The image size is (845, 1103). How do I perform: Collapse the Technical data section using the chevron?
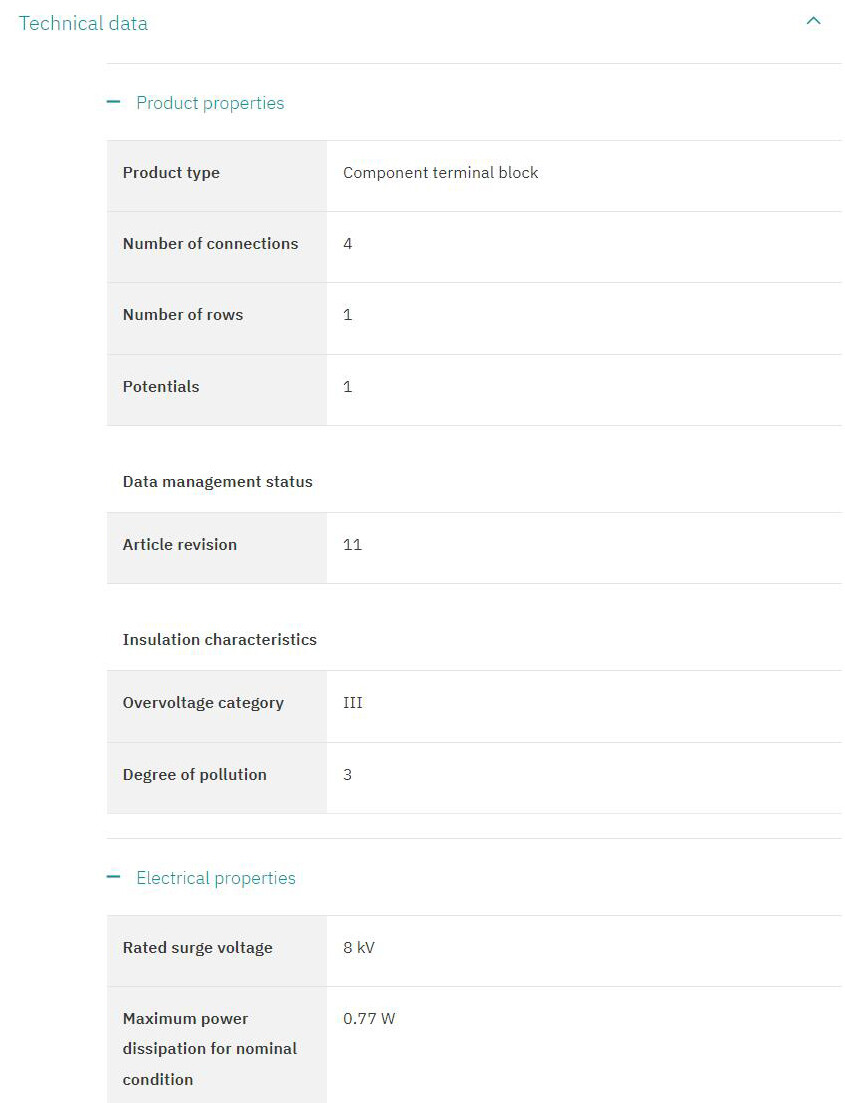(x=813, y=21)
